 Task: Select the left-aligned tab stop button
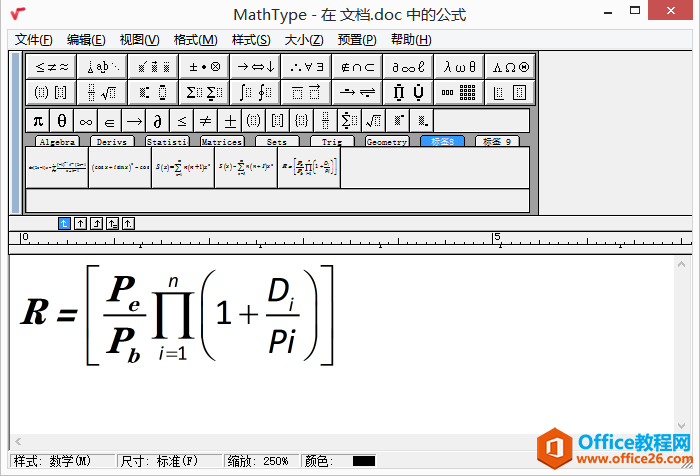(x=65, y=223)
